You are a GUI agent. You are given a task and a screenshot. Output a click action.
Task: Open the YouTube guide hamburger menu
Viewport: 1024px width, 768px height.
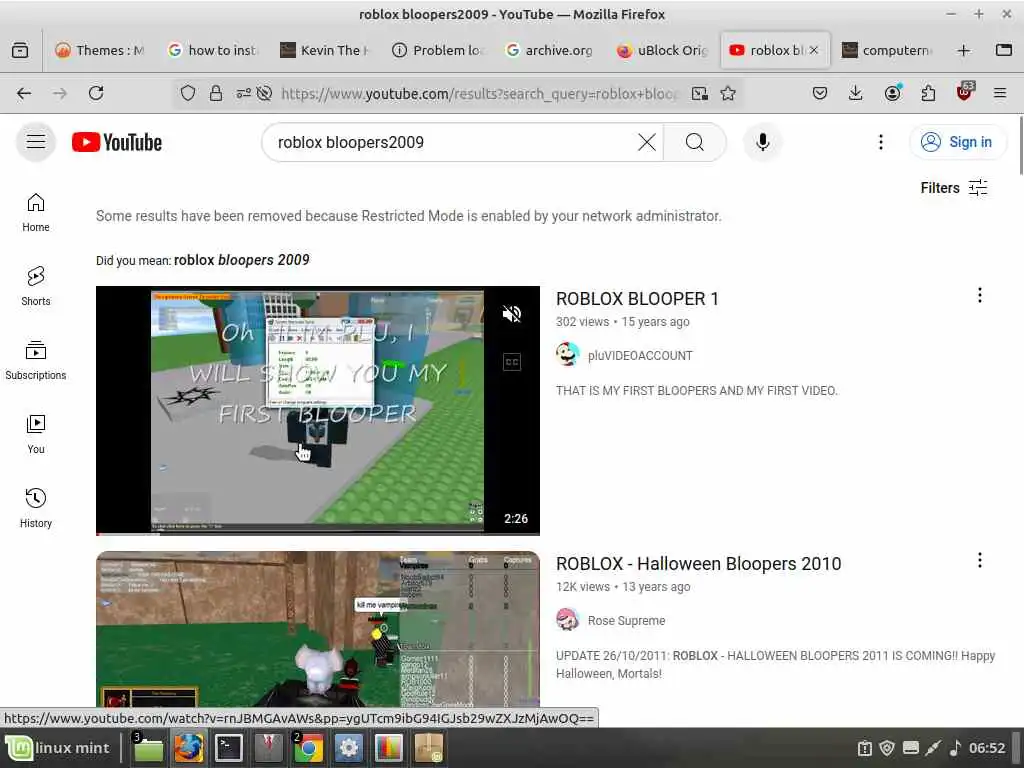pyautogui.click(x=36, y=142)
